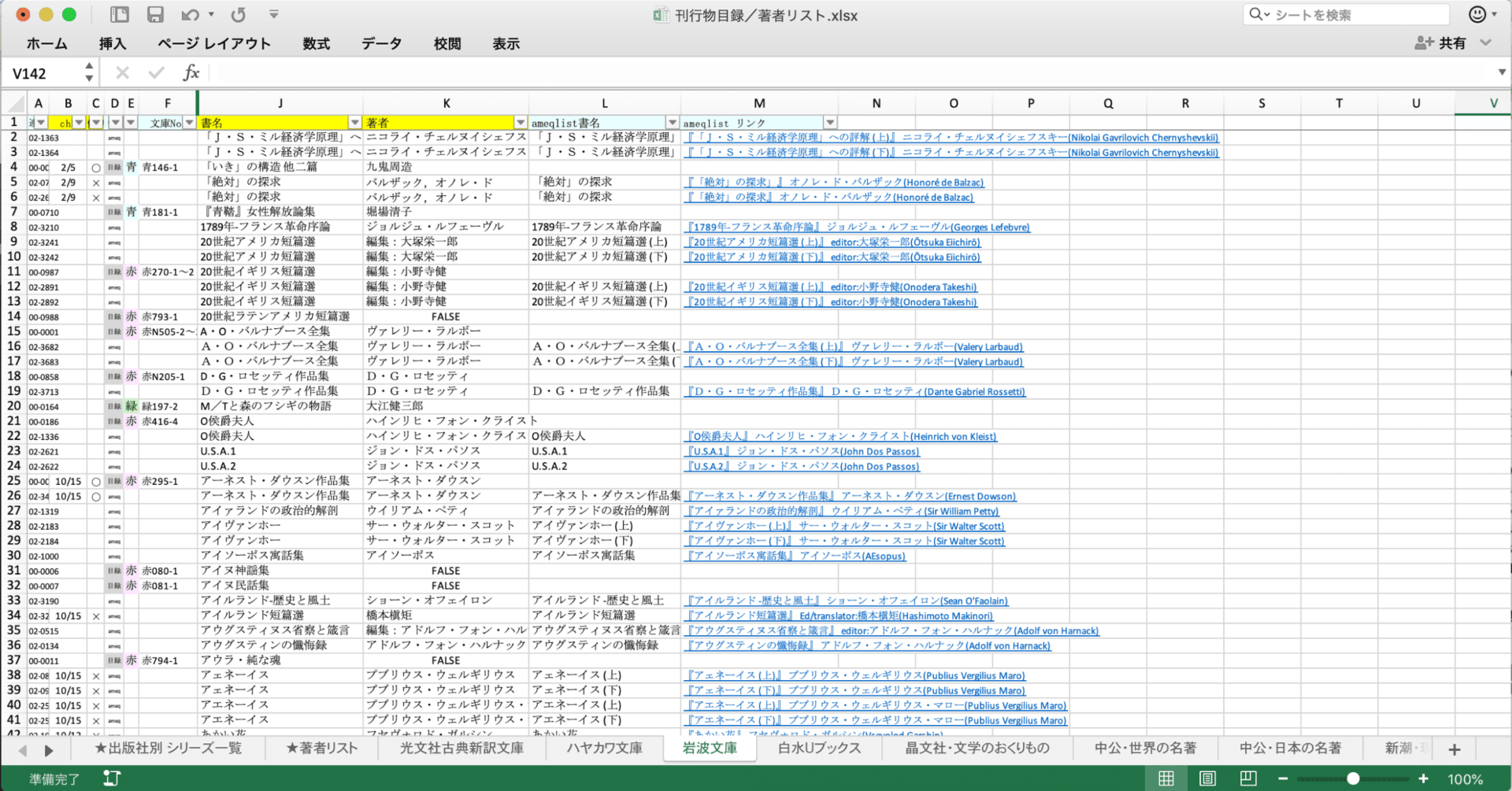Open the Sir William Petty ameqlist link
Viewport: 1512px width, 791px height.
(x=843, y=512)
